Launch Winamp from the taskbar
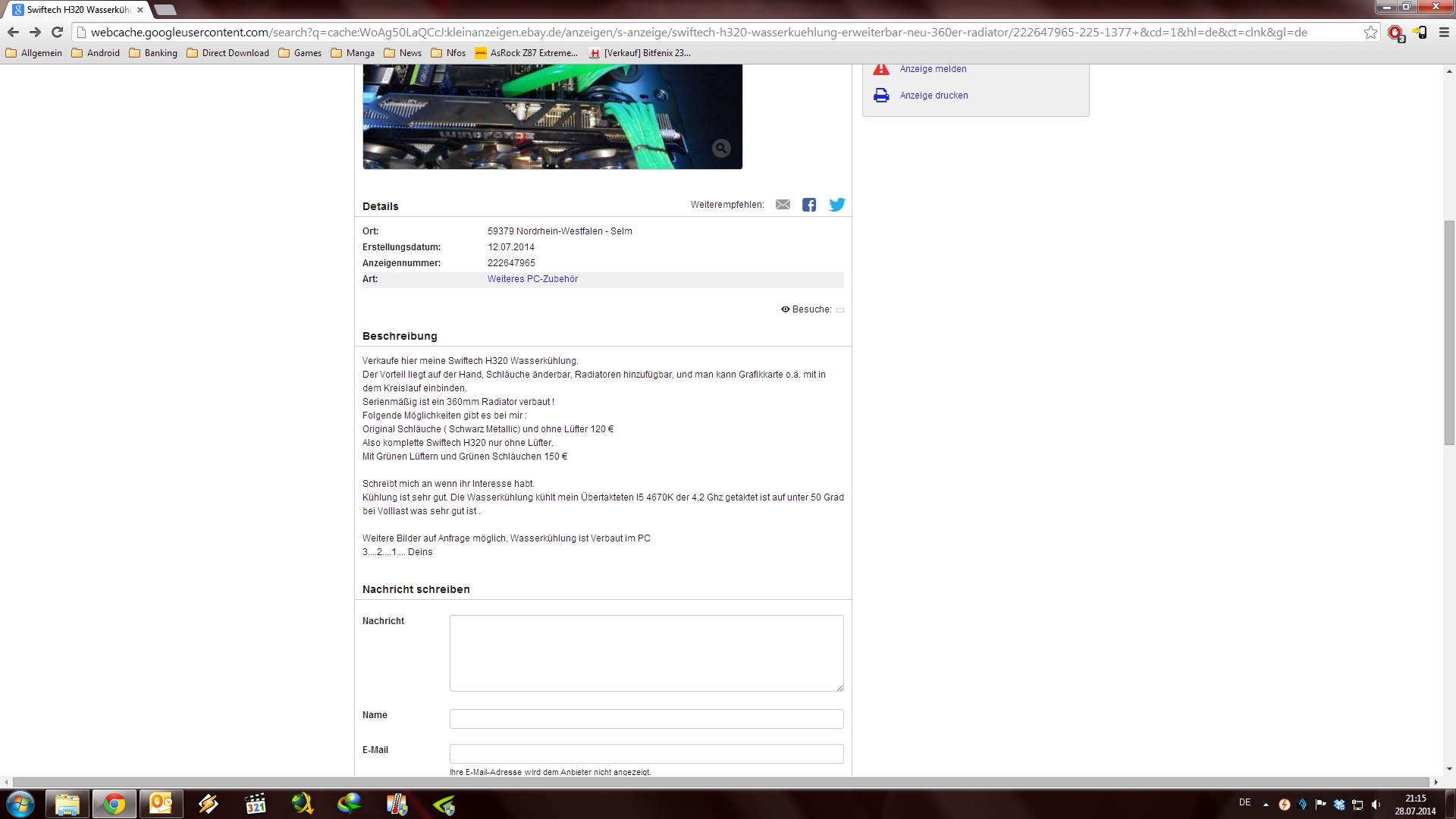 click(x=209, y=804)
